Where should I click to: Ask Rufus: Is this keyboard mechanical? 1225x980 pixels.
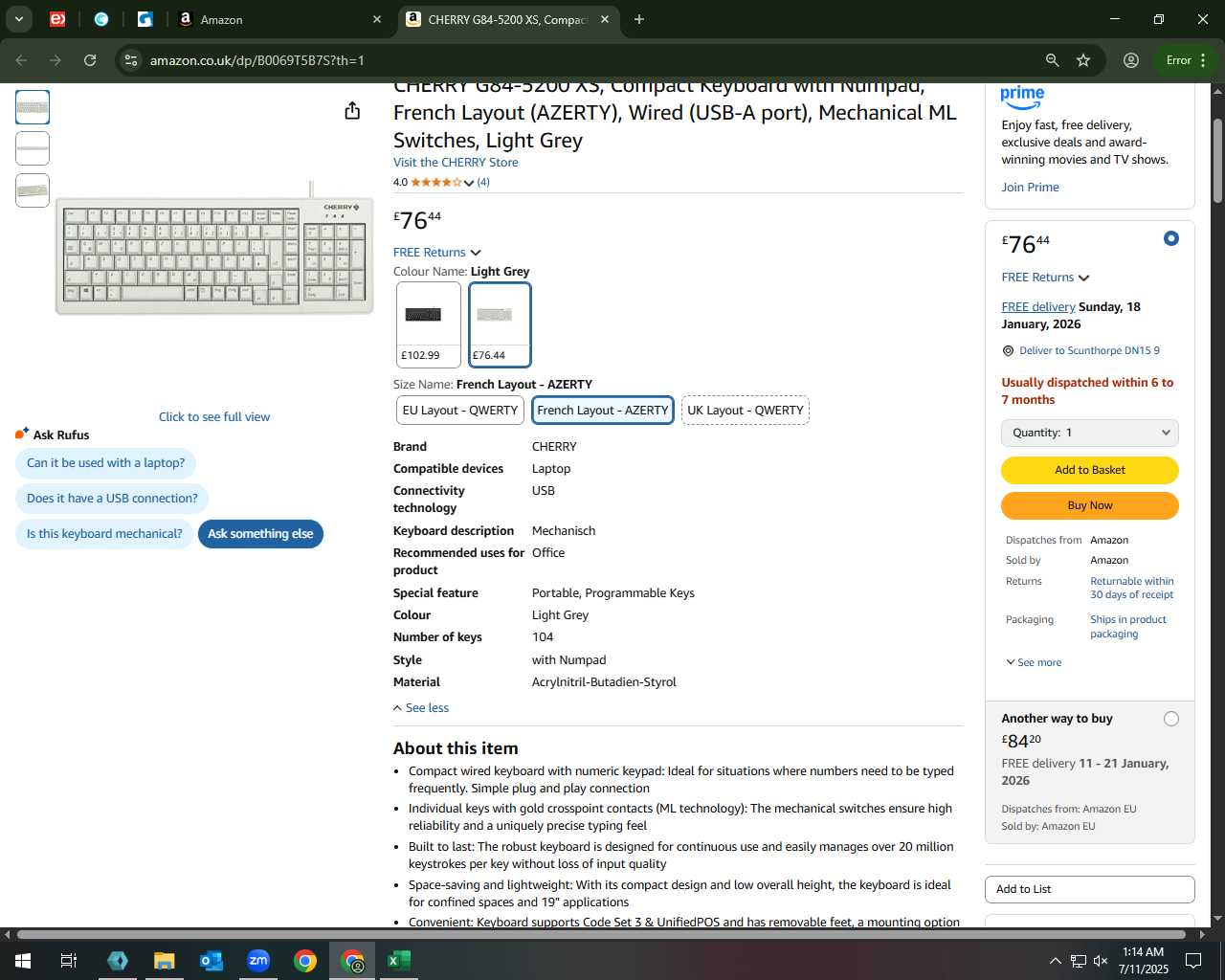click(x=104, y=534)
